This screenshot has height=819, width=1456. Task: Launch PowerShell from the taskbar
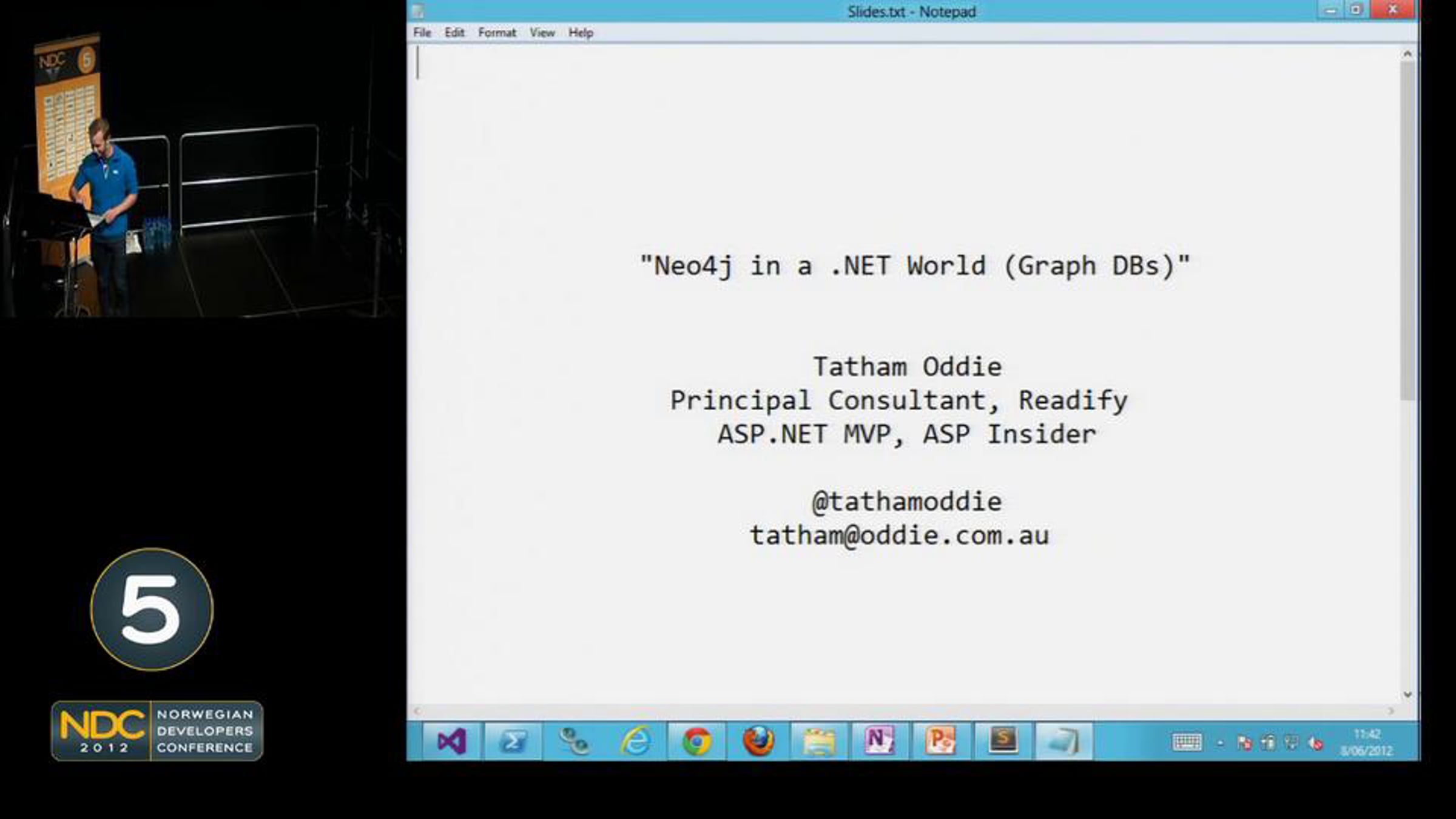tap(513, 741)
